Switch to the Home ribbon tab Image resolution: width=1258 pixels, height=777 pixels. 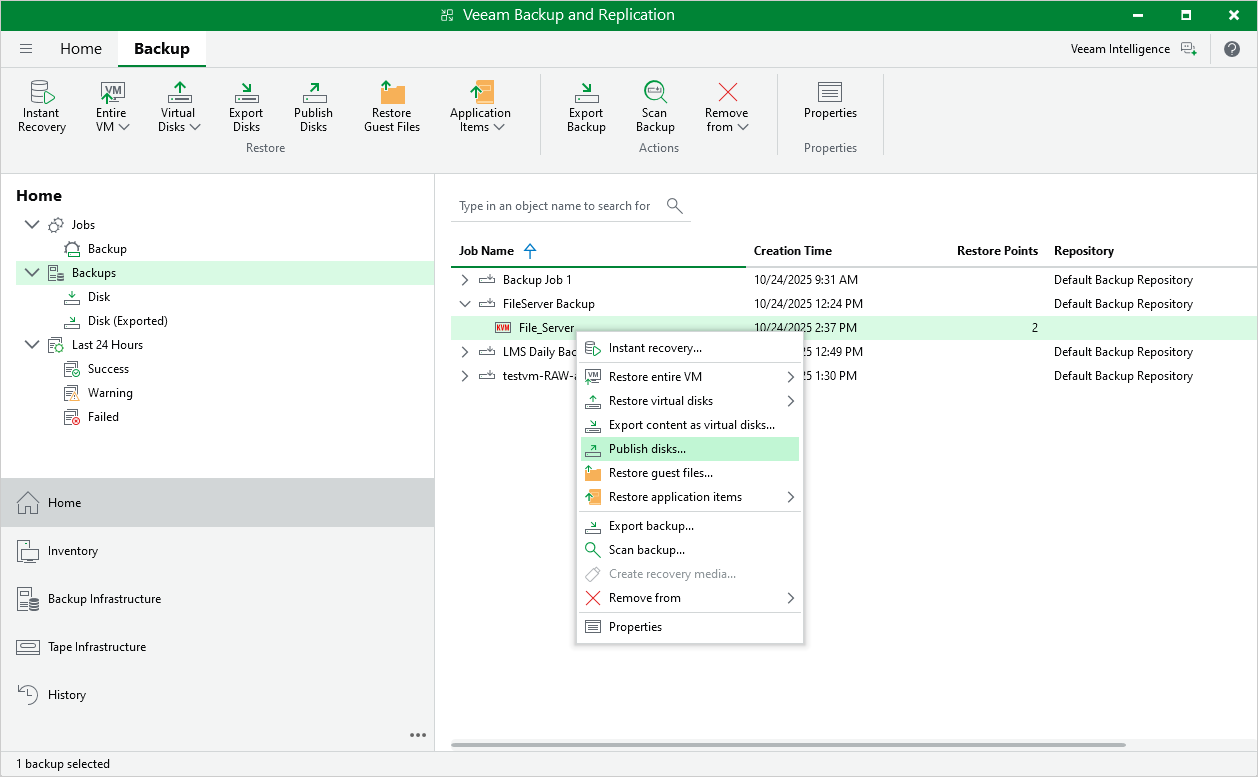(x=81, y=49)
